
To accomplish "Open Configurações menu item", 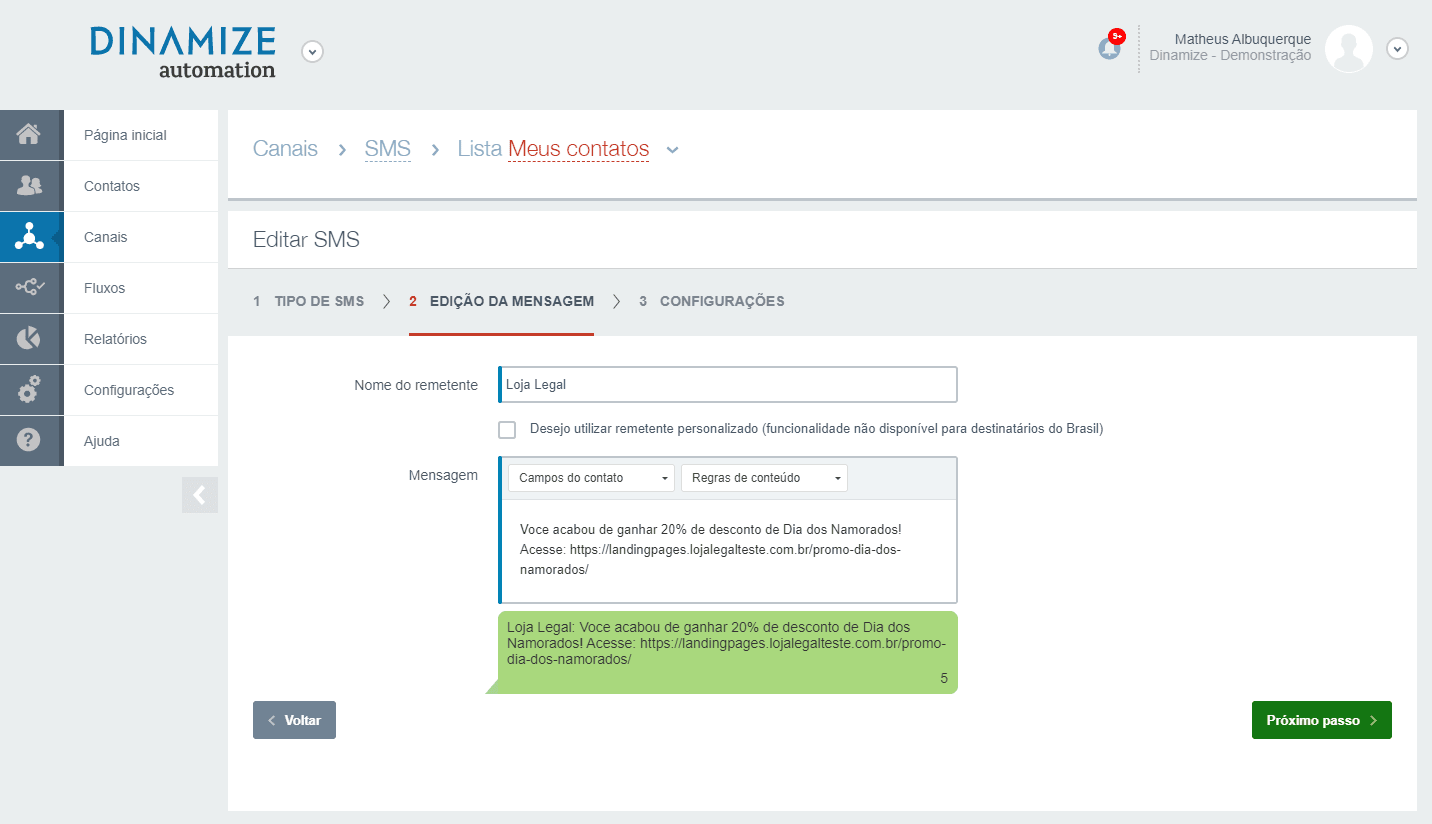I will (129, 390).
